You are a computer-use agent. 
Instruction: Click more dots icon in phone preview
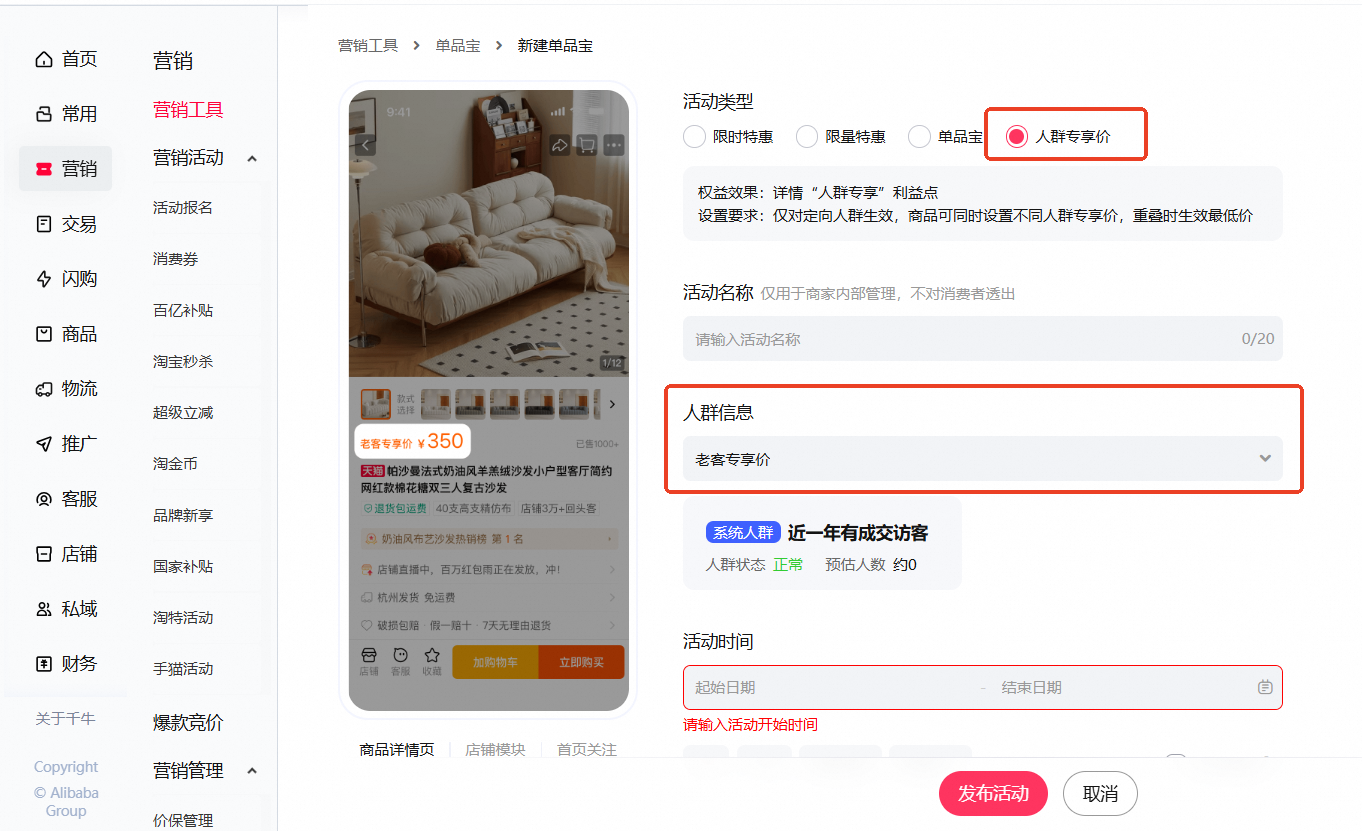pos(614,145)
